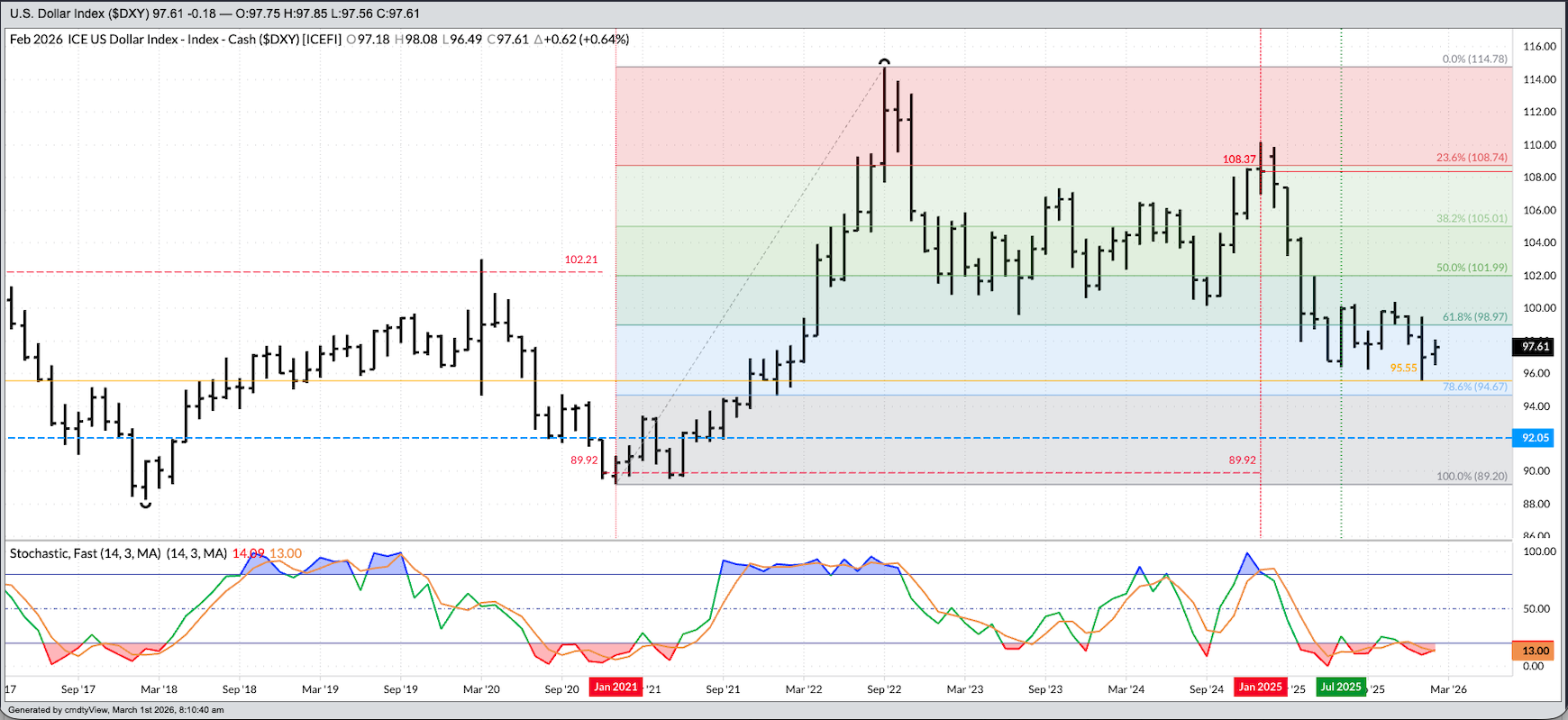Click the blue 92.05 price level tag

1536,438
